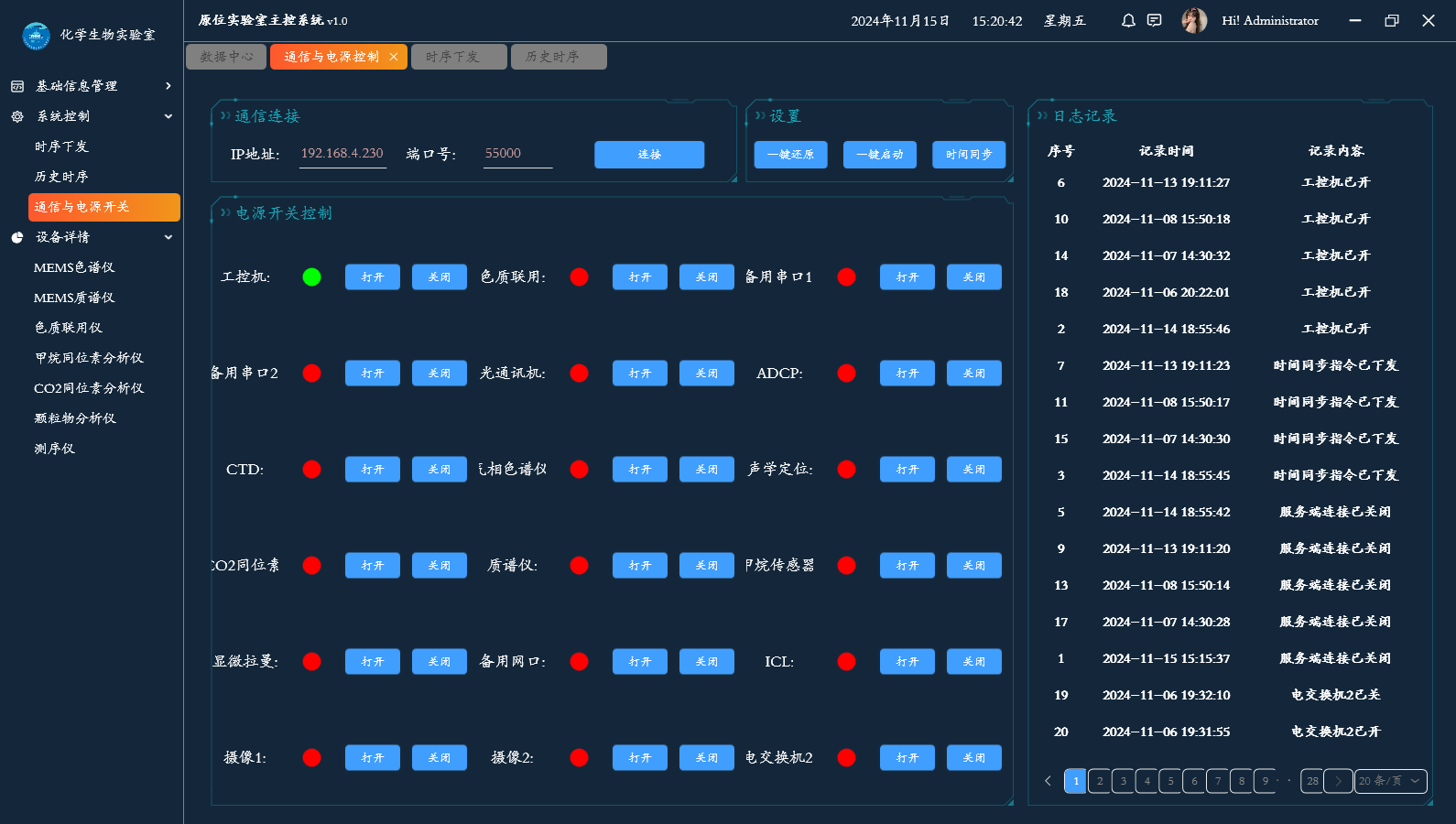Click the Administrator avatar picture
Image resolution: width=1456 pixels, height=824 pixels.
[x=1194, y=20]
